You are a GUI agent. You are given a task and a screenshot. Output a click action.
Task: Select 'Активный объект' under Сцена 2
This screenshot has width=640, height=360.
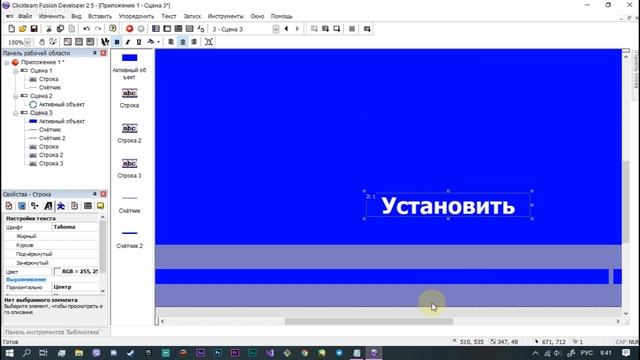(62, 104)
